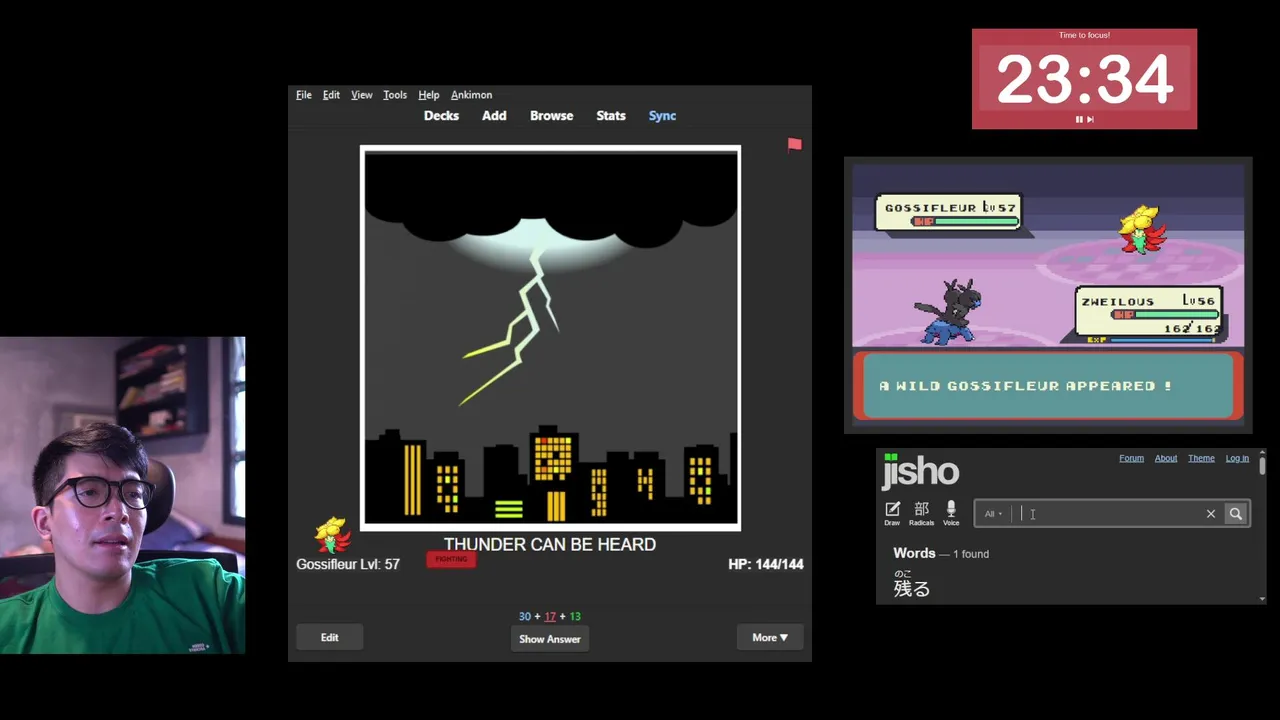Open the Tools menu in Anki
The height and width of the screenshot is (720, 1280).
pos(395,95)
